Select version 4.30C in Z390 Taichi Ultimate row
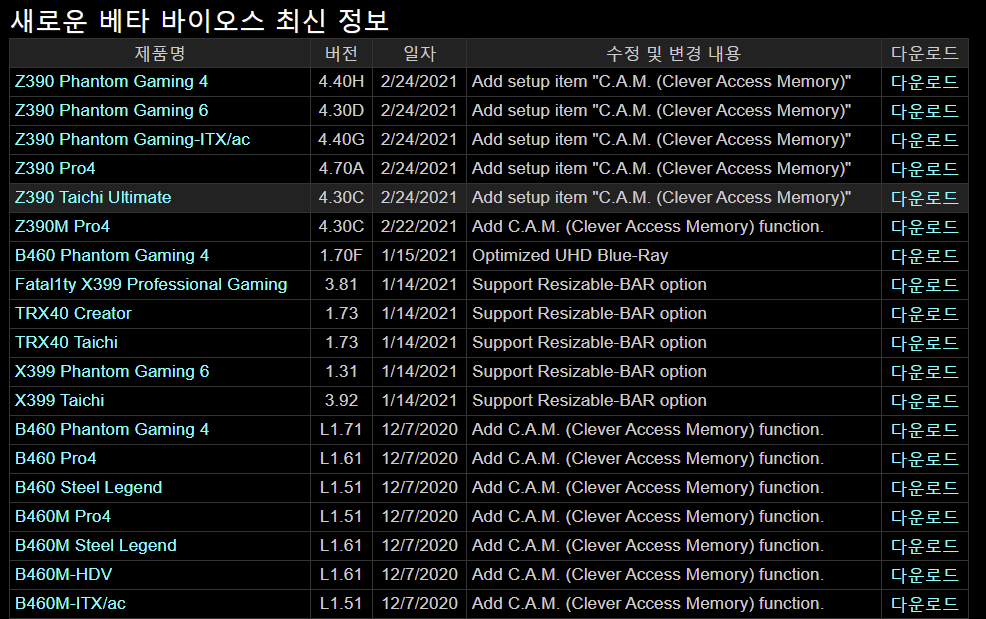 coord(341,198)
